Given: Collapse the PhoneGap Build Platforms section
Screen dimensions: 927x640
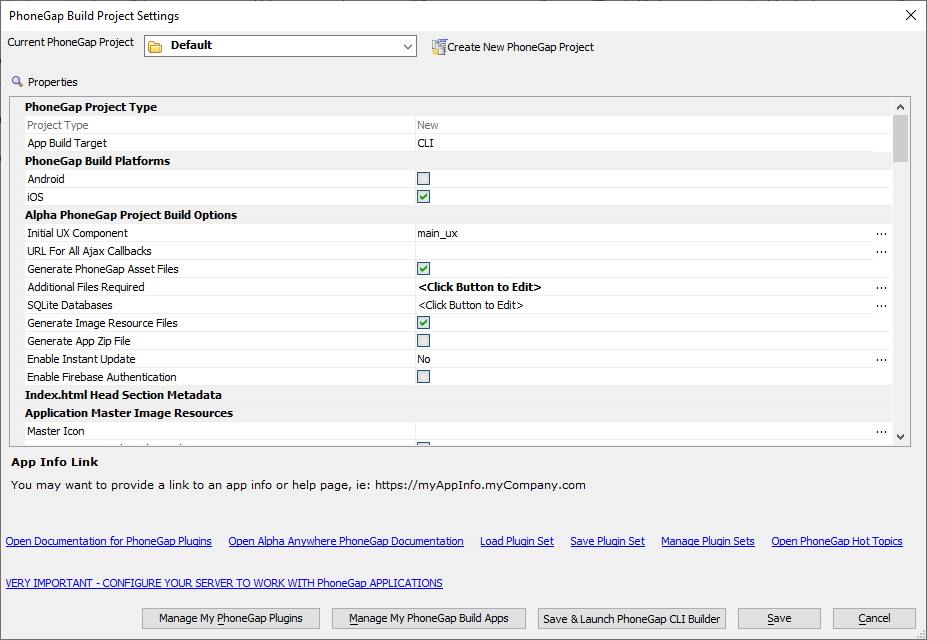Looking at the screenshot, I should click(98, 161).
